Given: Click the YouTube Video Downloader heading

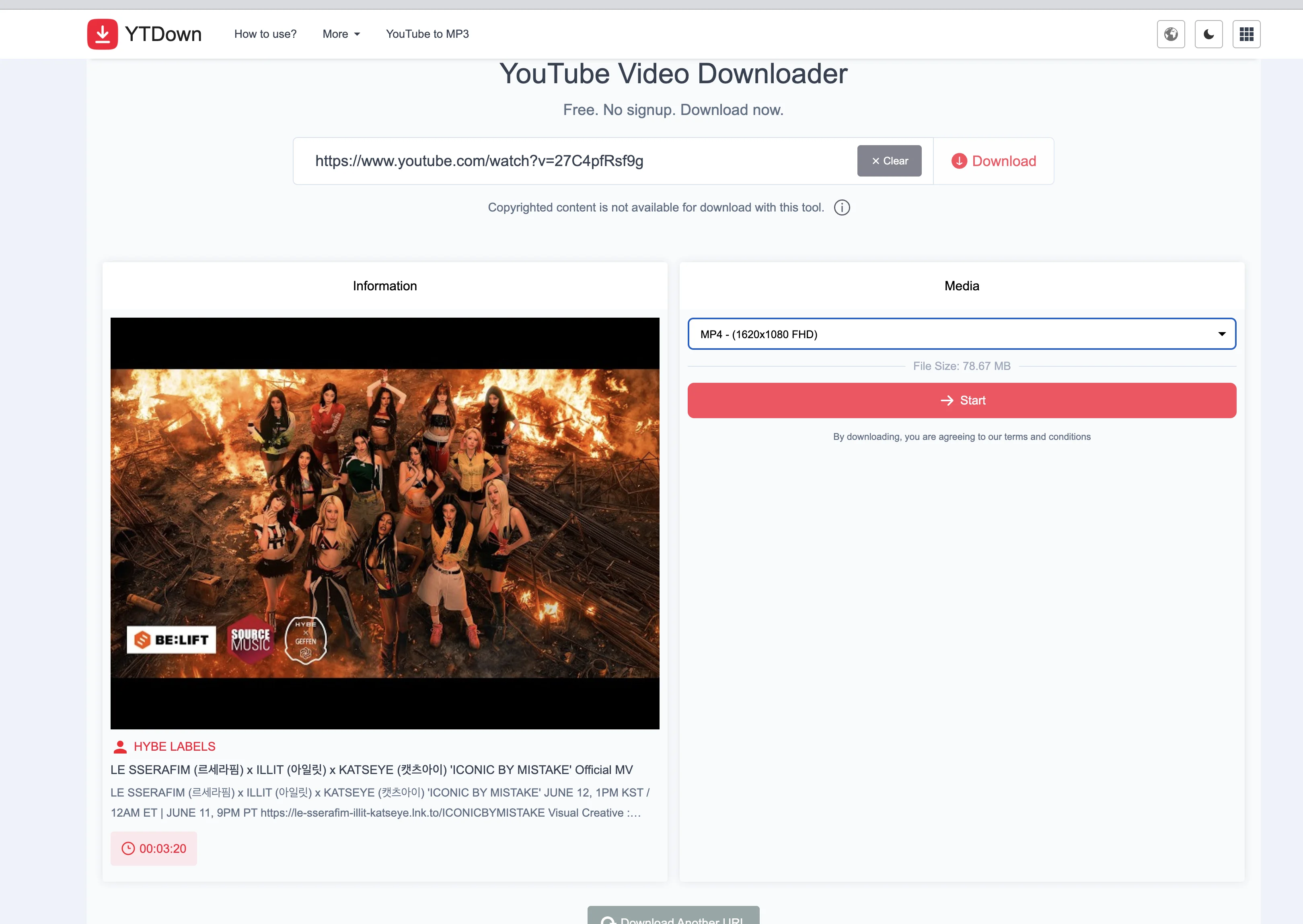Looking at the screenshot, I should 673,74.
